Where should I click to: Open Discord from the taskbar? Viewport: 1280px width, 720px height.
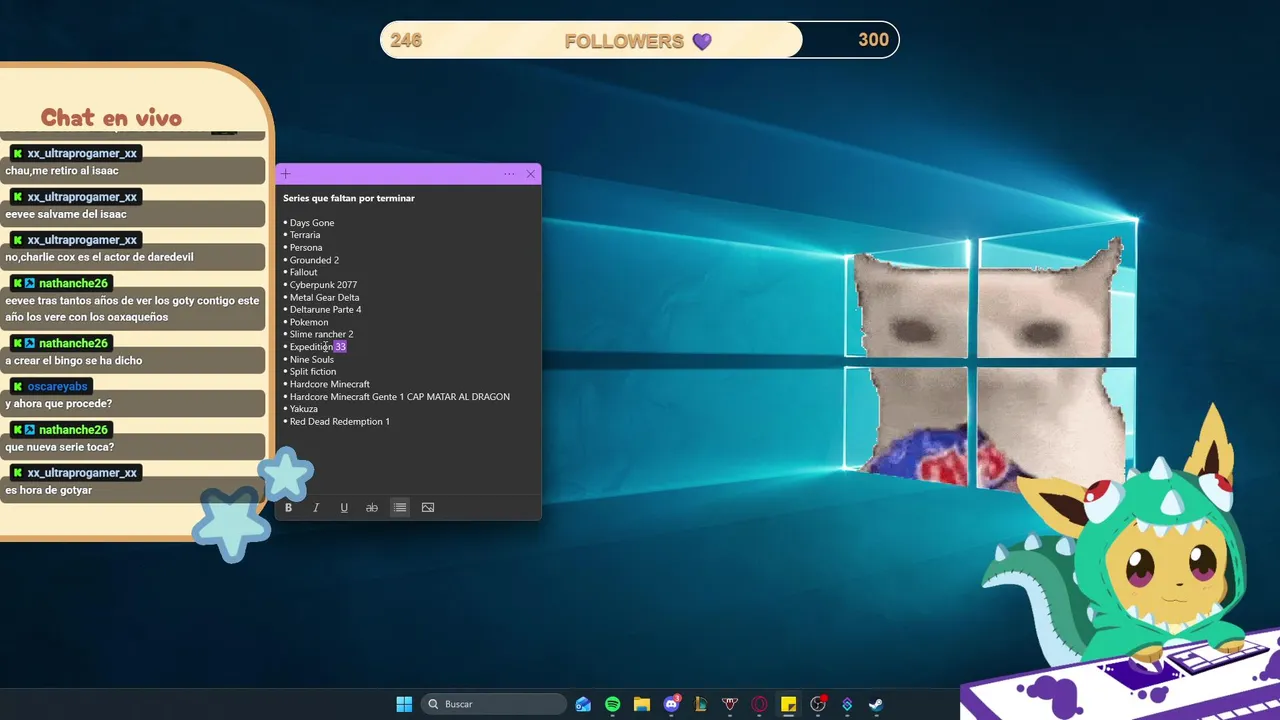coord(671,704)
